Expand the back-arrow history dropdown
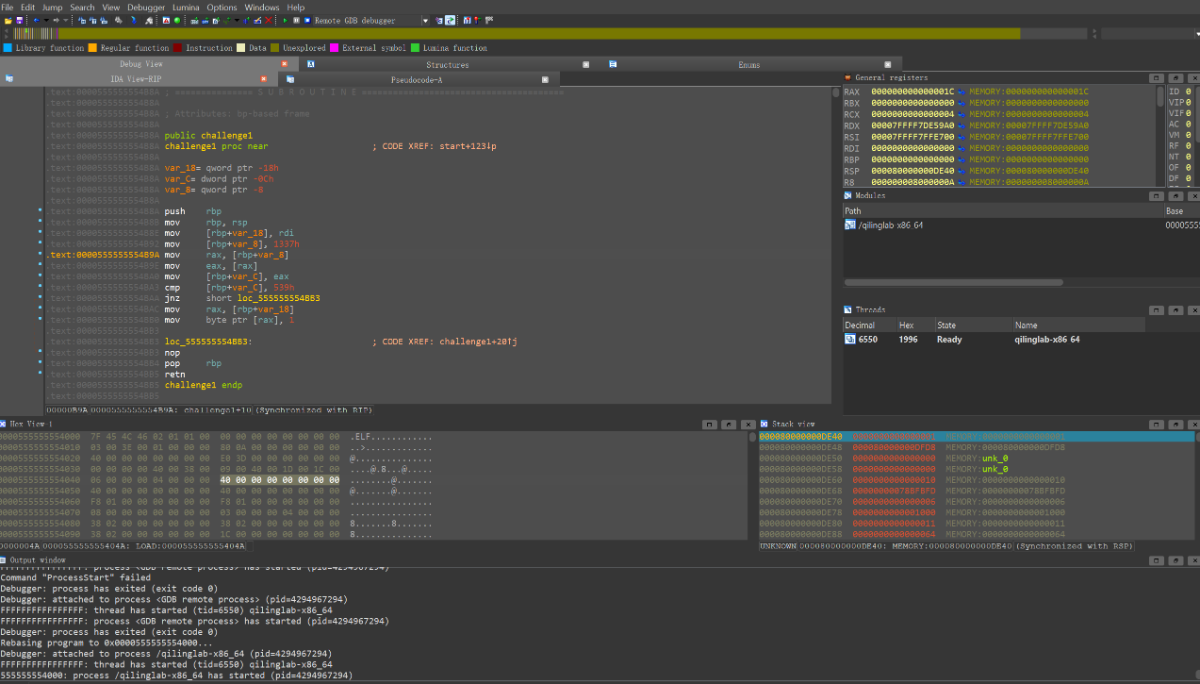This screenshot has width=1200, height=684. click(44, 20)
